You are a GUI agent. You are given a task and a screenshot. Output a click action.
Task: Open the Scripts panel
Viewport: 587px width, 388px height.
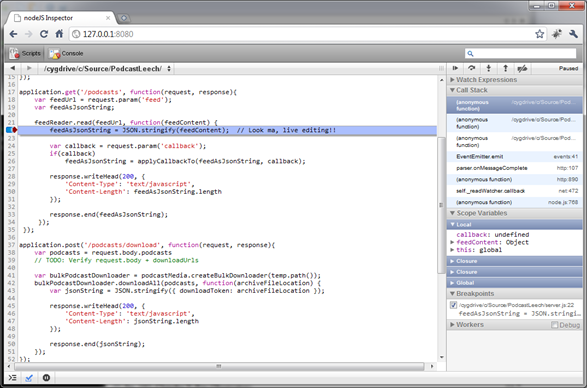pyautogui.click(x=25, y=54)
